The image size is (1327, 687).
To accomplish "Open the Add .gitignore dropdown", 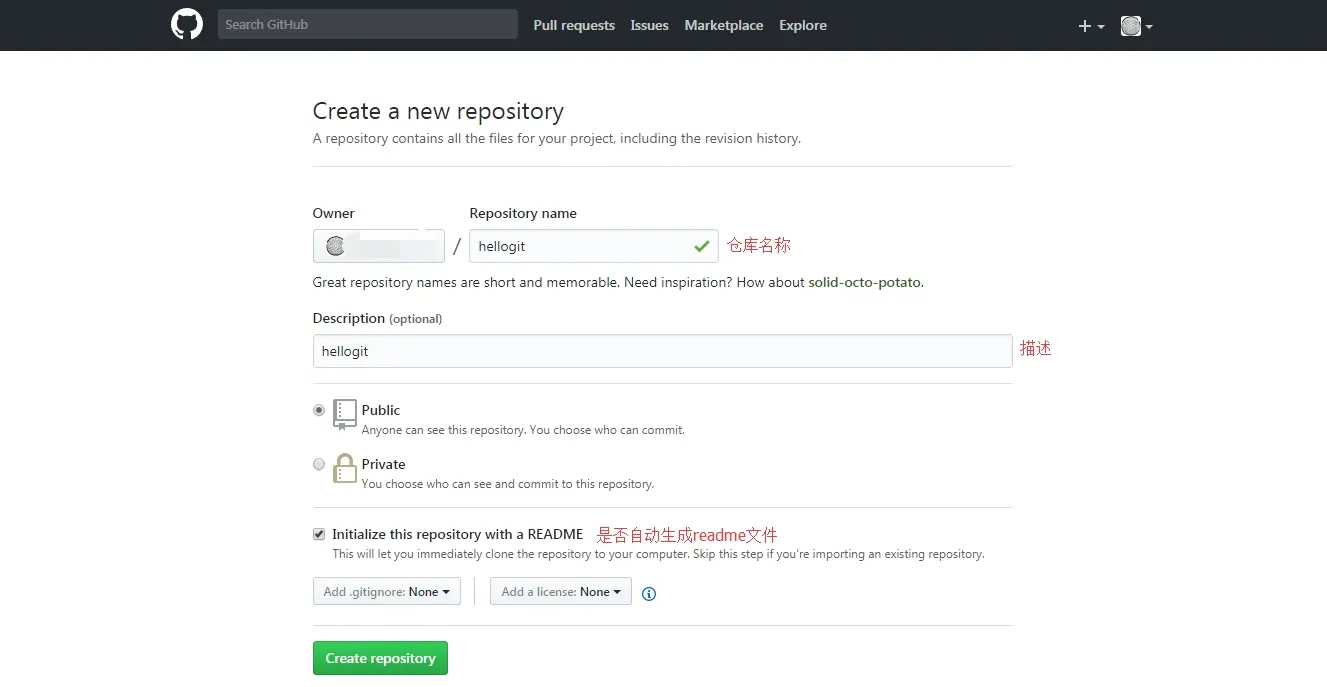I will click(387, 592).
